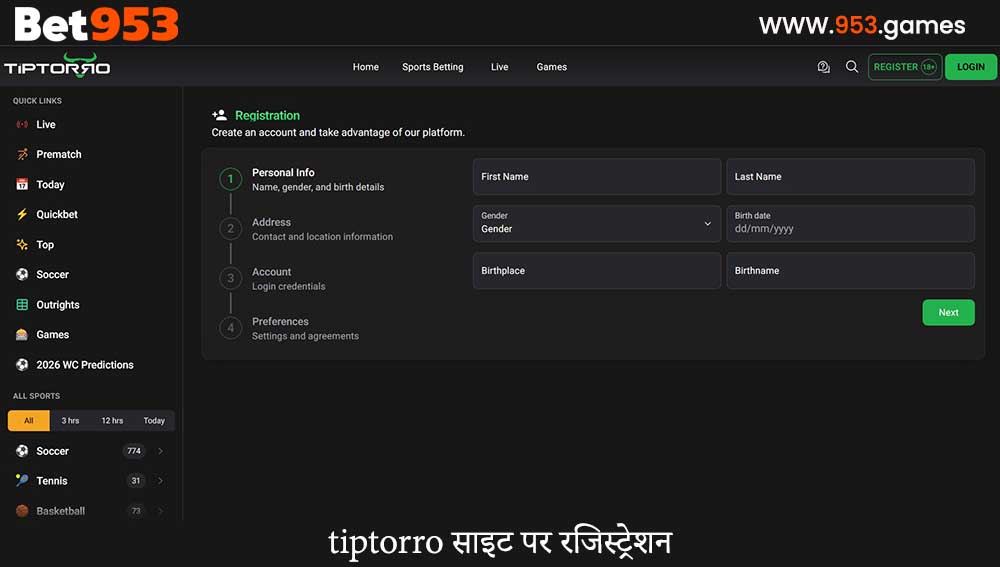Click the "Address" step label

click(271, 222)
